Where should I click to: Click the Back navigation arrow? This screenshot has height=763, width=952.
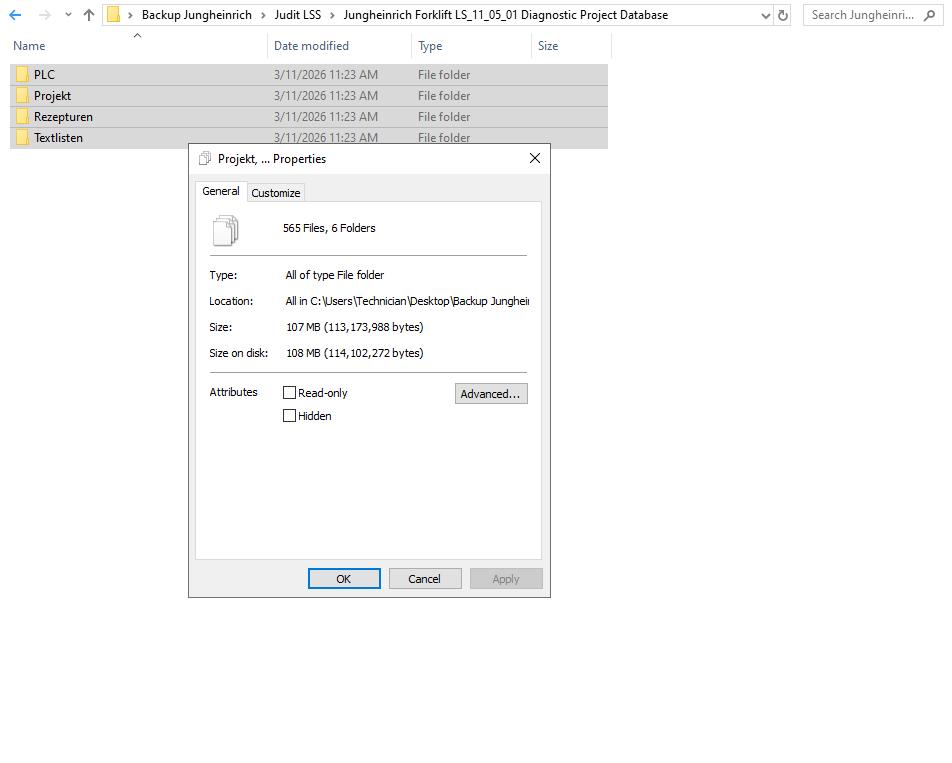pos(15,15)
